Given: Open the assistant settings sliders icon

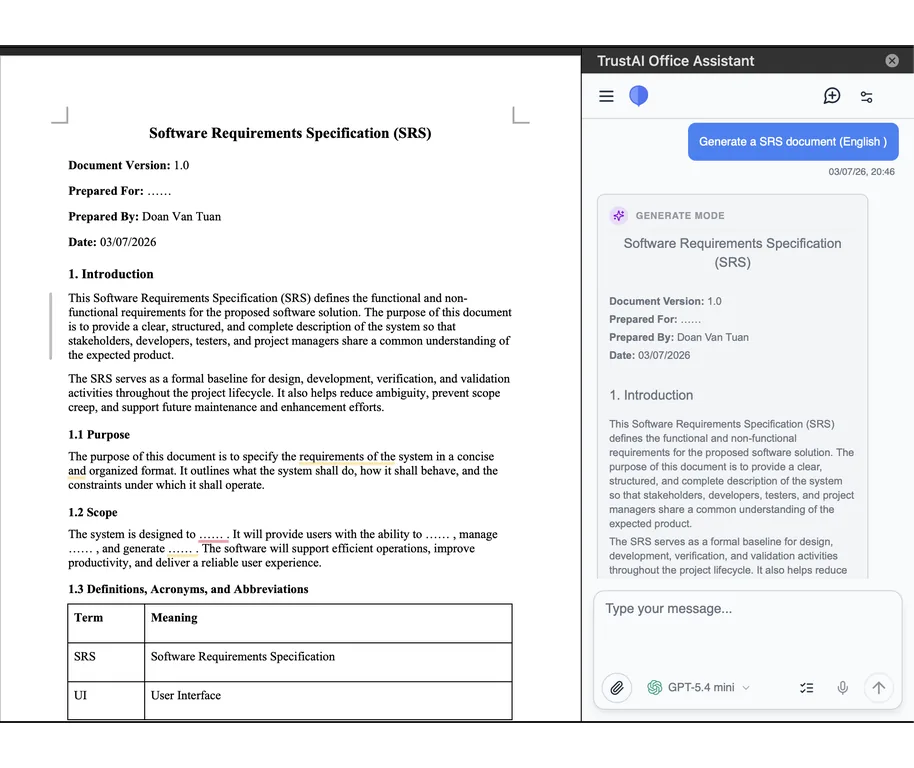Looking at the screenshot, I should click(866, 97).
